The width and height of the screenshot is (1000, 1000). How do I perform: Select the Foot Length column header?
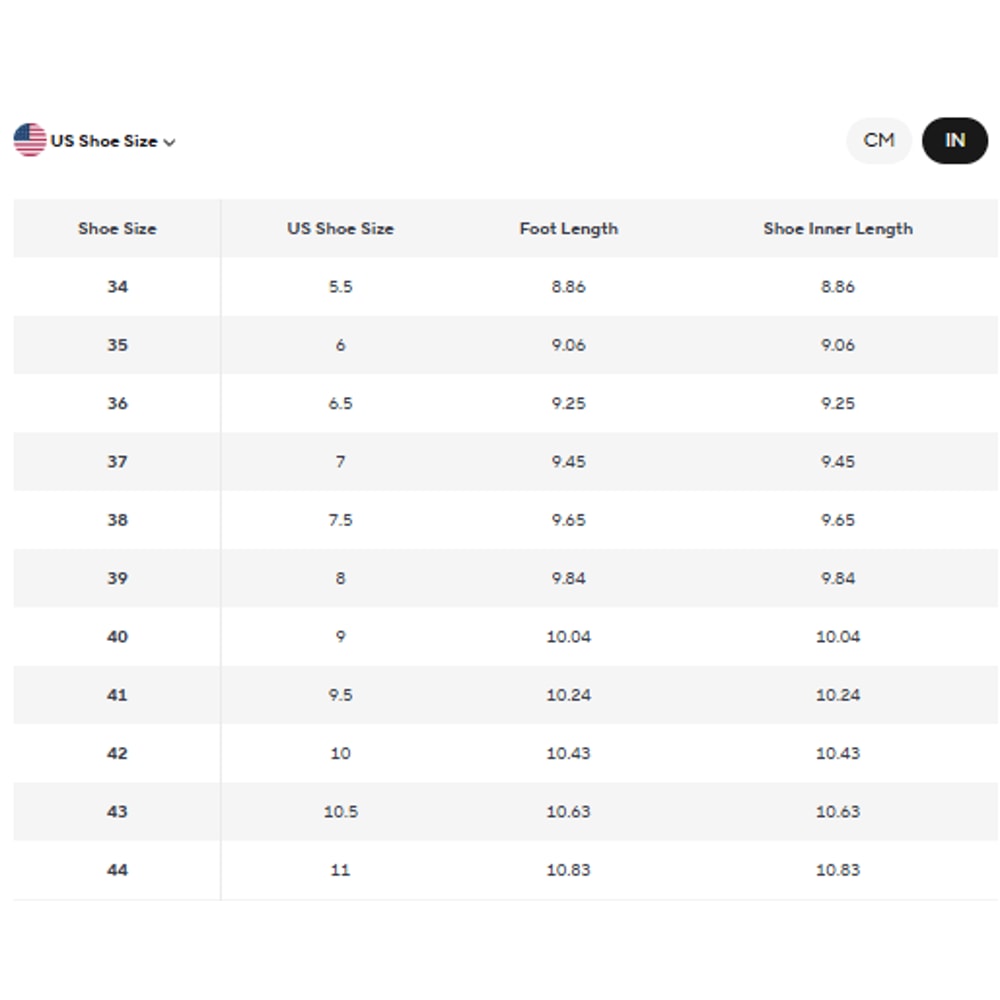(x=568, y=228)
